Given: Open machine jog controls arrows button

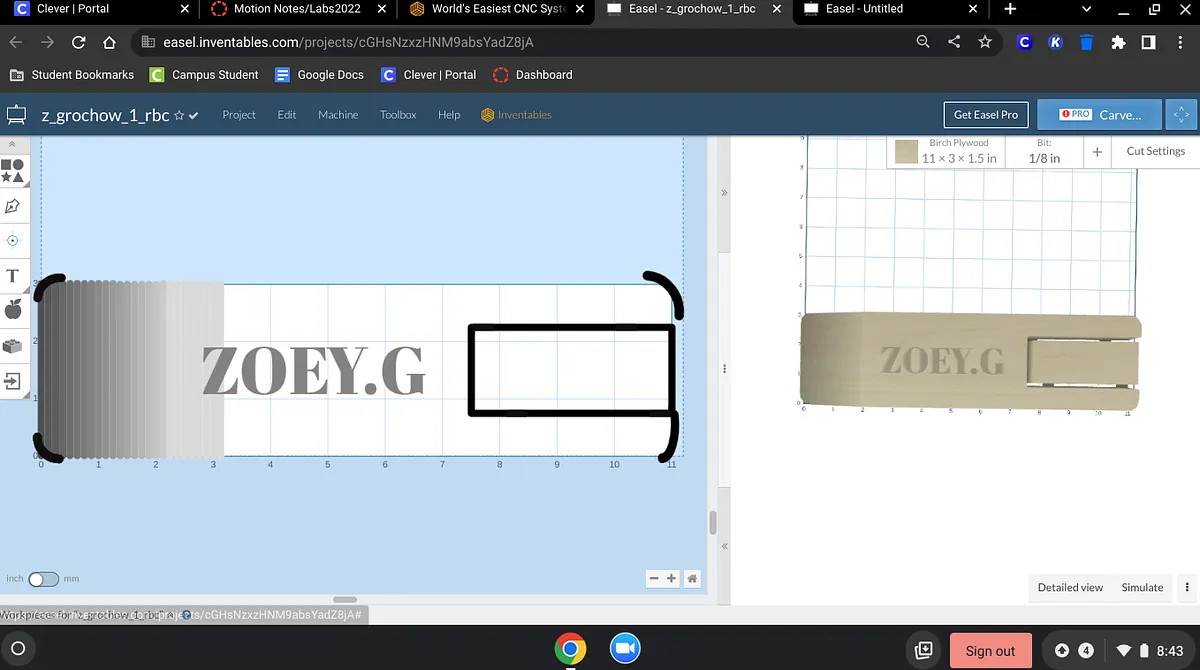Looking at the screenshot, I should tap(1181, 115).
